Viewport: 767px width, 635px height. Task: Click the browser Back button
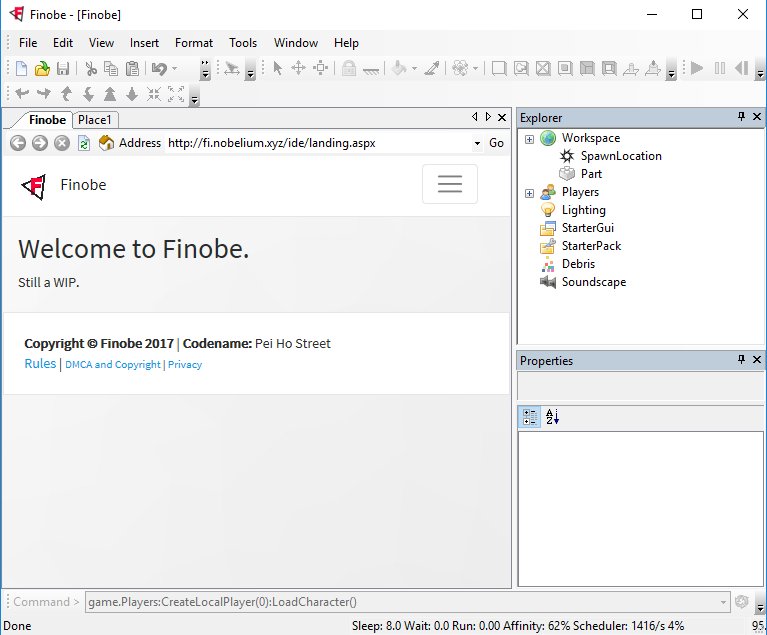click(x=18, y=143)
